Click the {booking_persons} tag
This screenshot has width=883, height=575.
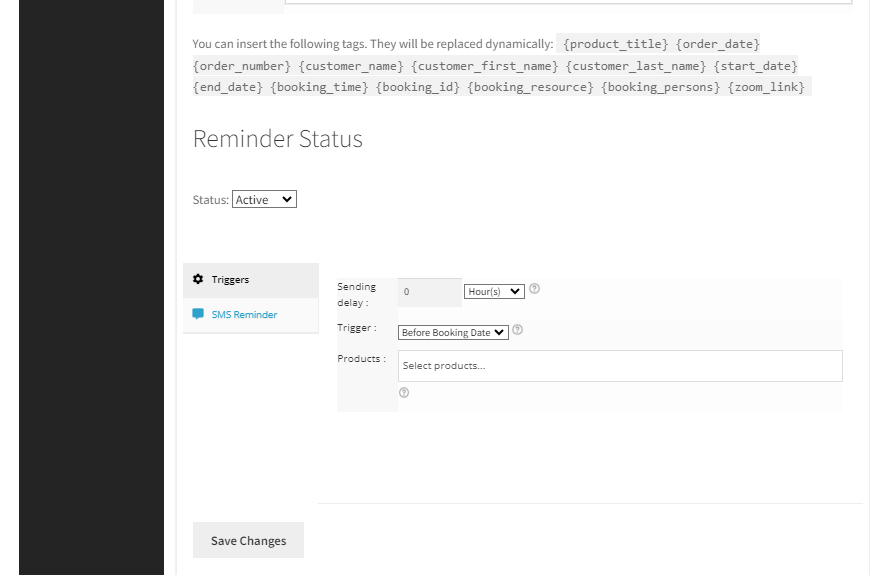[661, 87]
